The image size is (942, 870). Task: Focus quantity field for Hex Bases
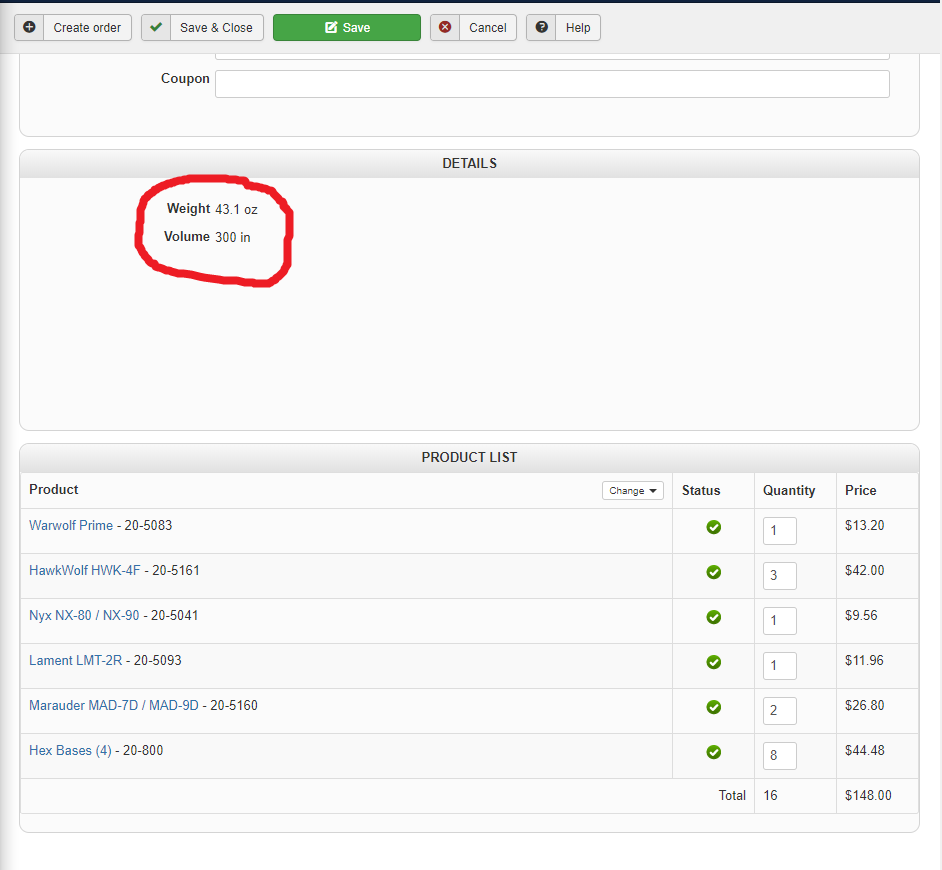tap(780, 756)
